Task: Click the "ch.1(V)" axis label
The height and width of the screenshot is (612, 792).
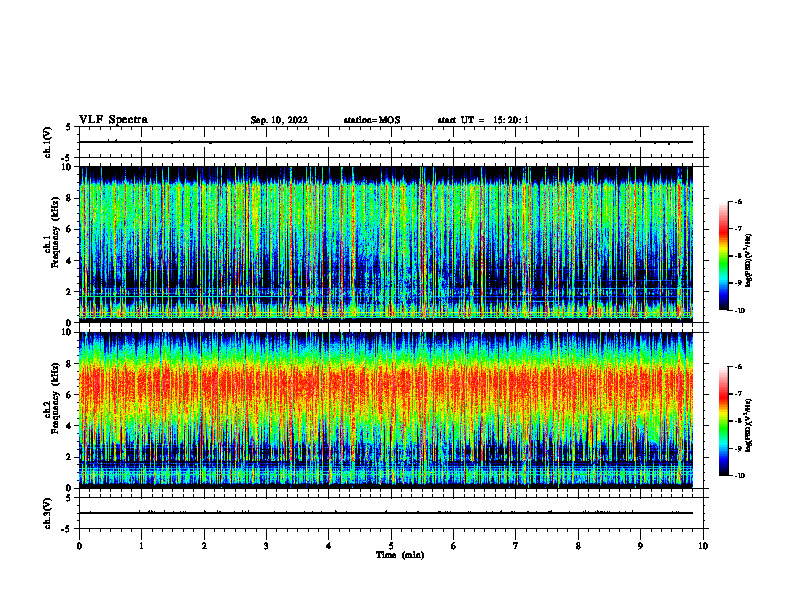Action: pyautogui.click(x=48, y=142)
